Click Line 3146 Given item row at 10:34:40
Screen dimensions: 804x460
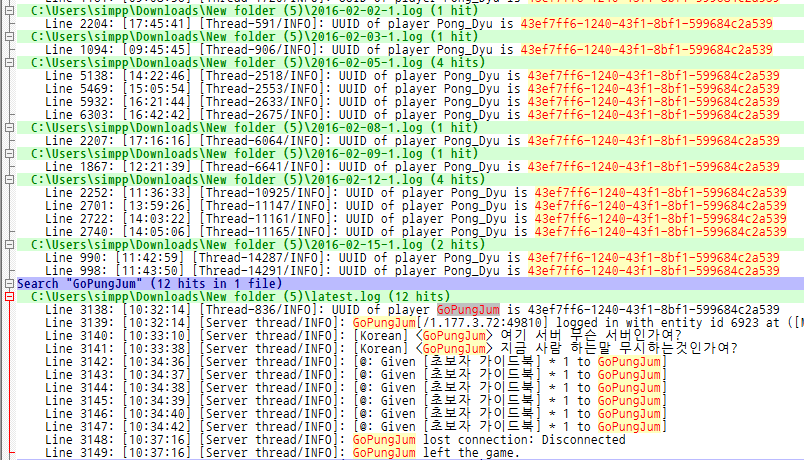356,414
